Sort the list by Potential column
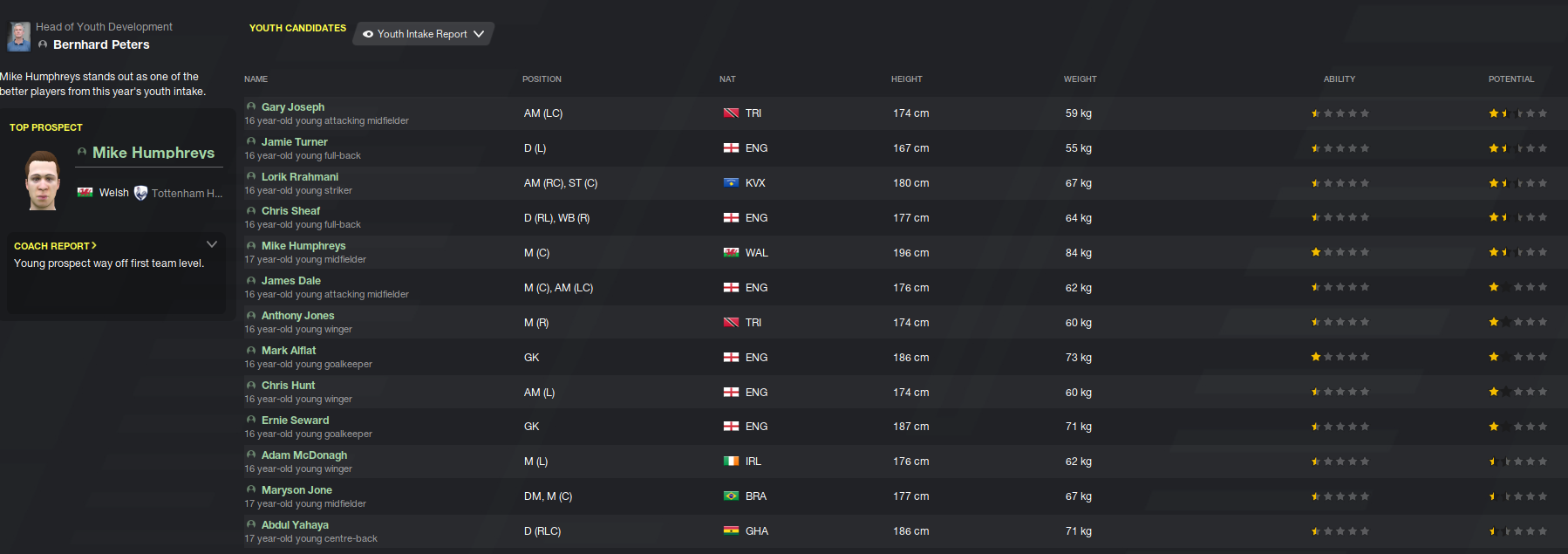The image size is (1568, 554). pos(1510,79)
